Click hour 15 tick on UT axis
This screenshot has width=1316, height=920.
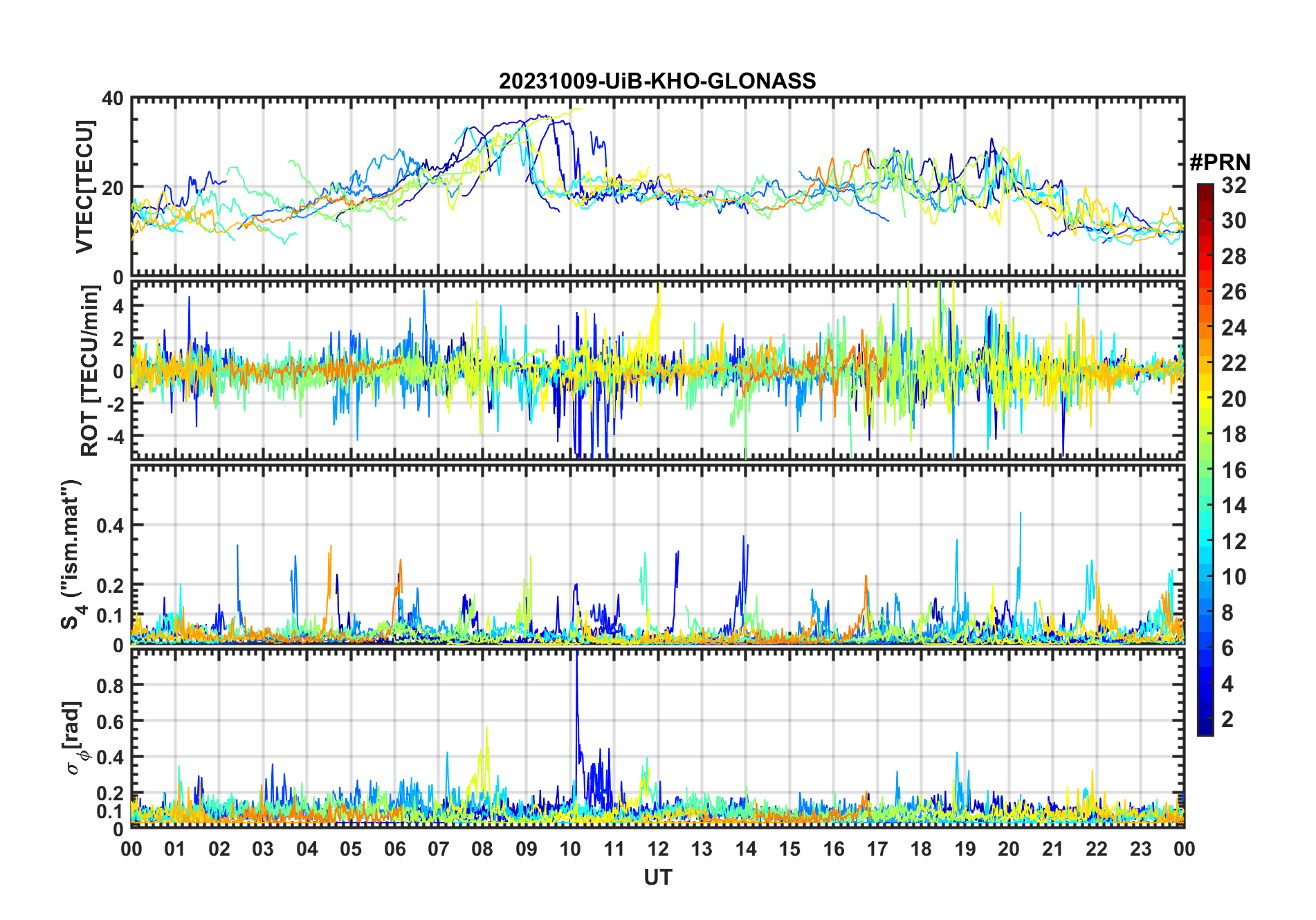[x=789, y=849]
